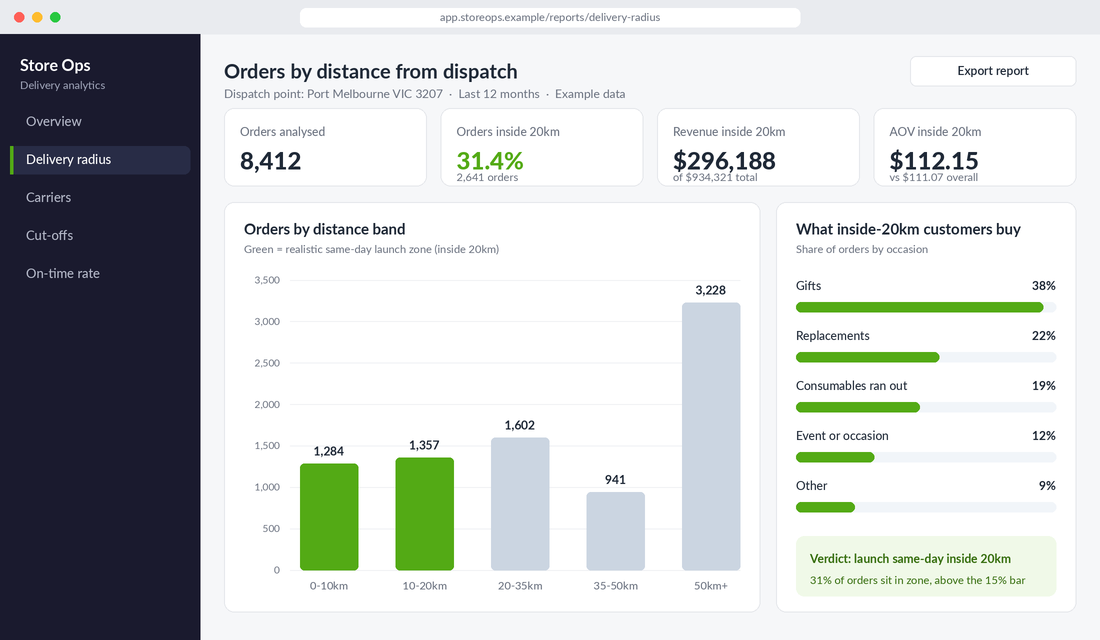Click the 38% Gifts share value

(1043, 286)
